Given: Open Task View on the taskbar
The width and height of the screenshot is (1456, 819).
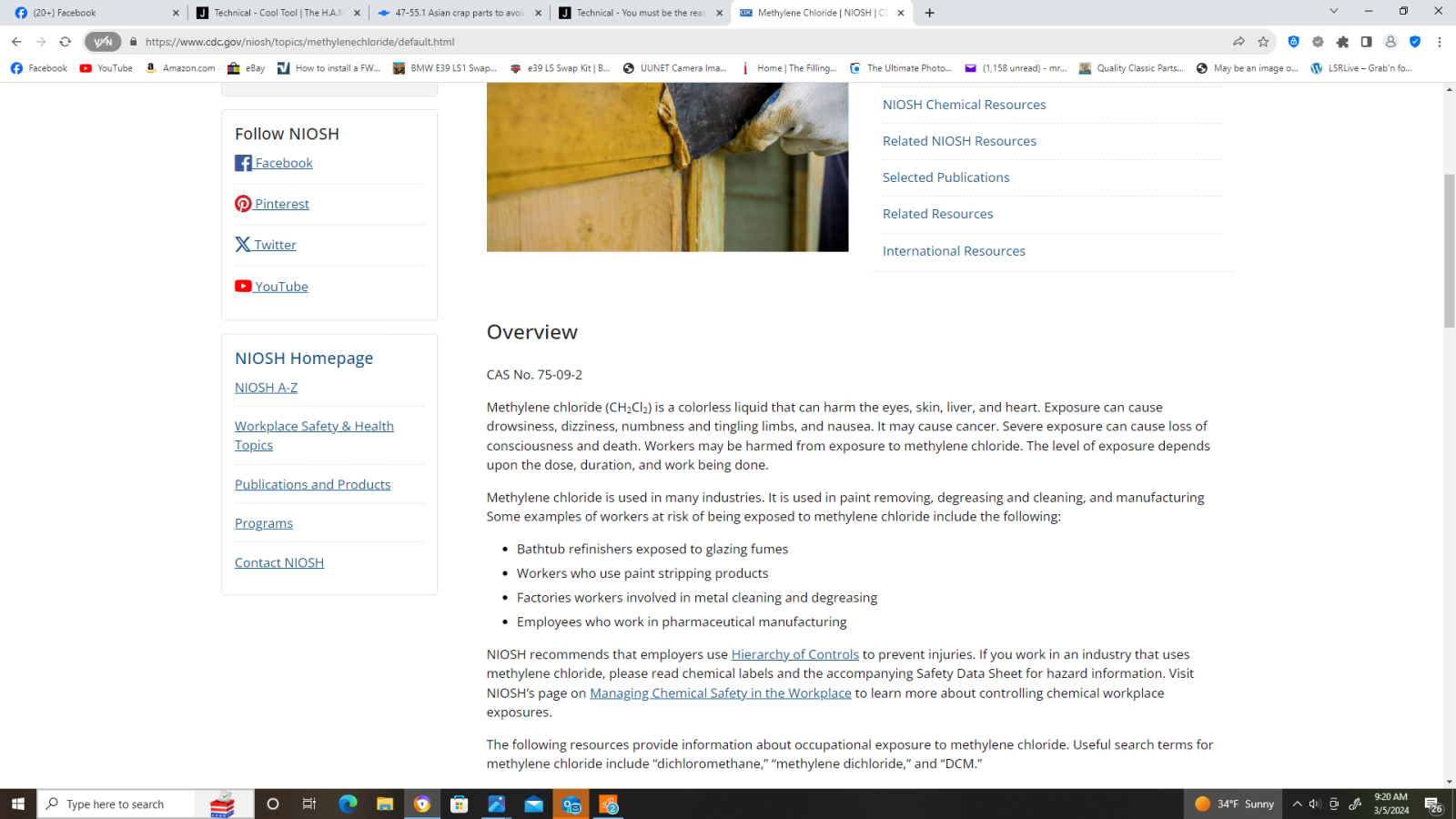Looking at the screenshot, I should [309, 804].
